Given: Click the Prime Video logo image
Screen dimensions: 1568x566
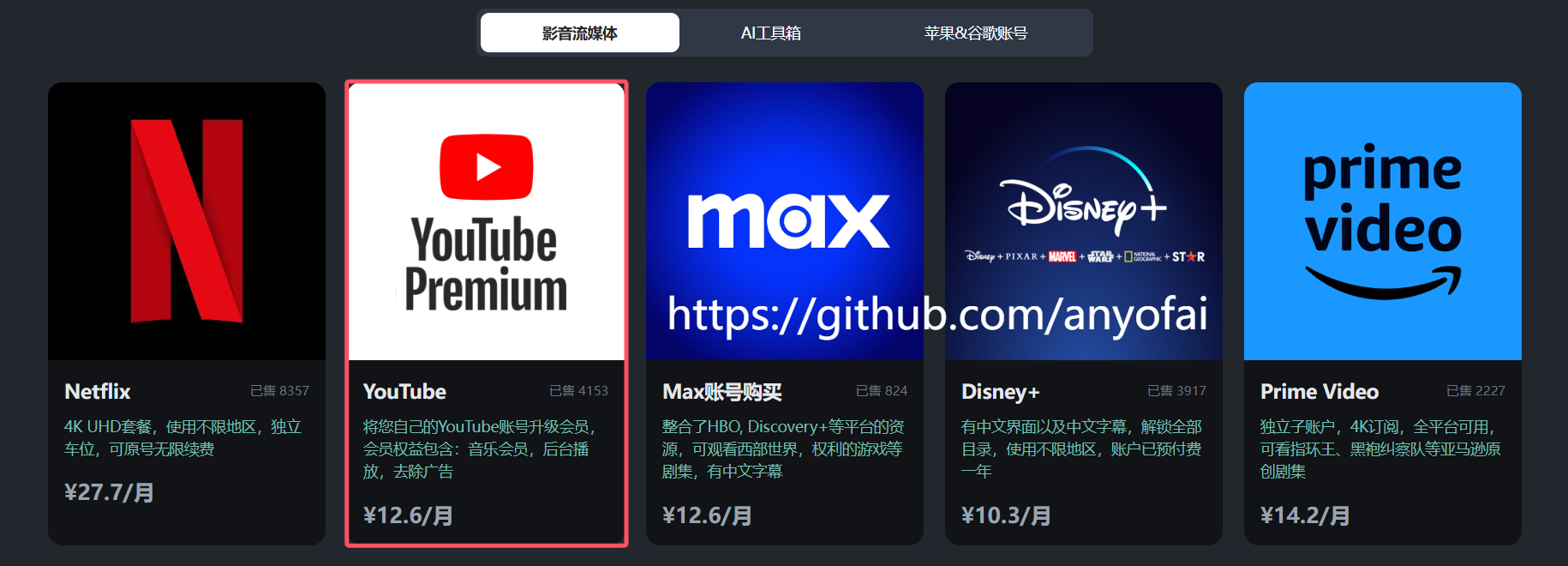Looking at the screenshot, I should pyautogui.click(x=1383, y=221).
